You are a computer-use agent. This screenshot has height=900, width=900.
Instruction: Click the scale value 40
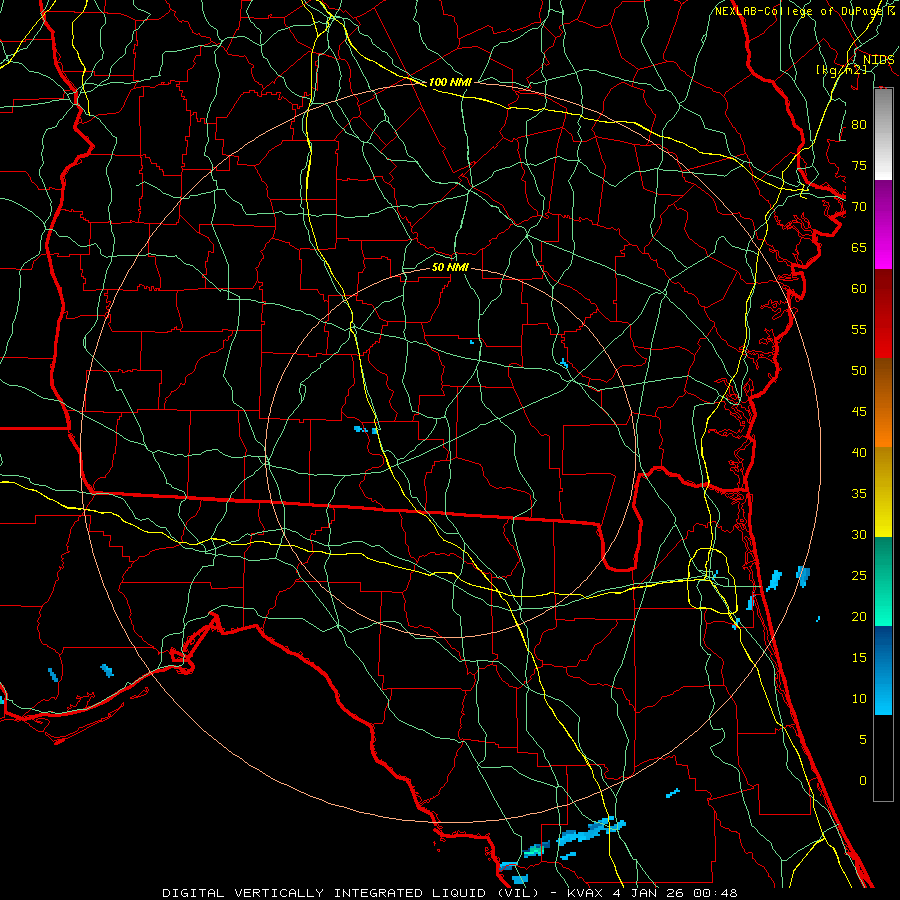point(859,452)
